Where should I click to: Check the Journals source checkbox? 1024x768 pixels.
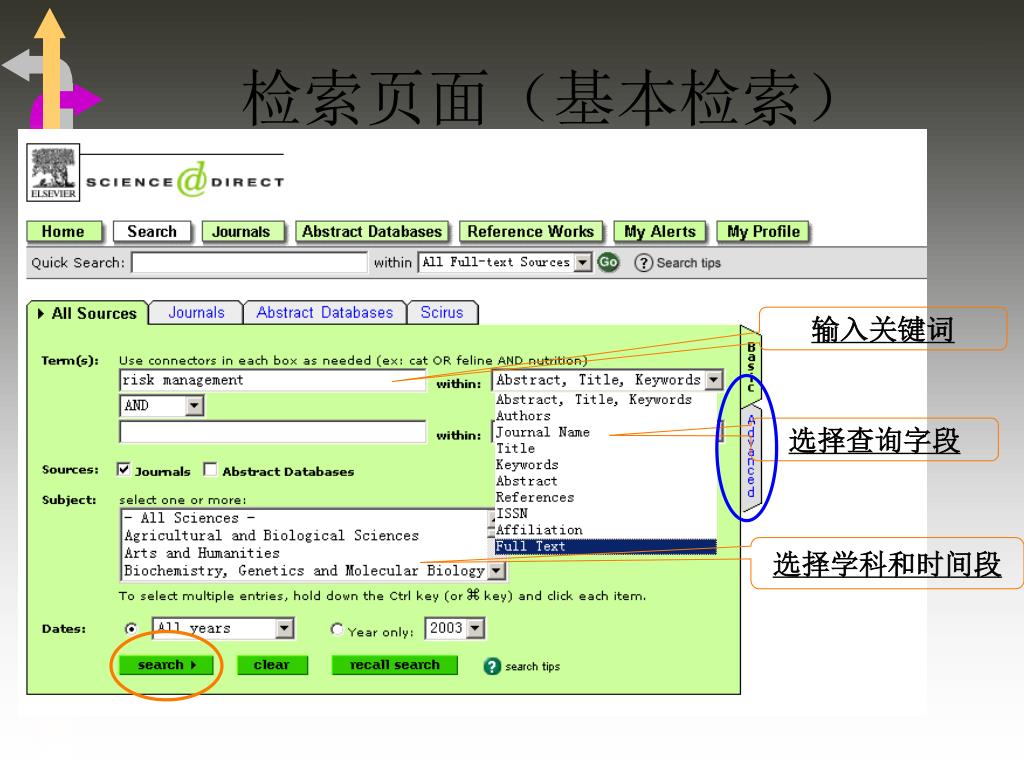click(123, 470)
